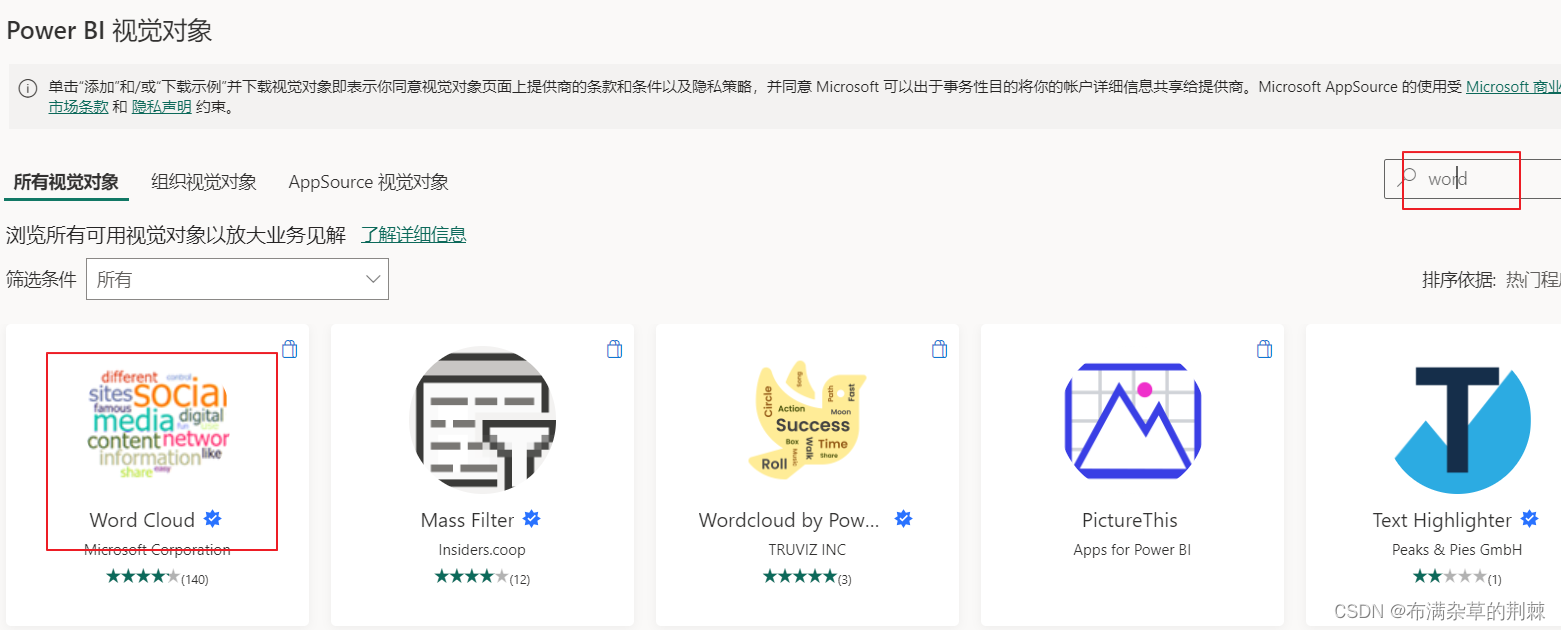
Task: Click the Wordcloud by Pow... title text
Action: click(x=789, y=520)
